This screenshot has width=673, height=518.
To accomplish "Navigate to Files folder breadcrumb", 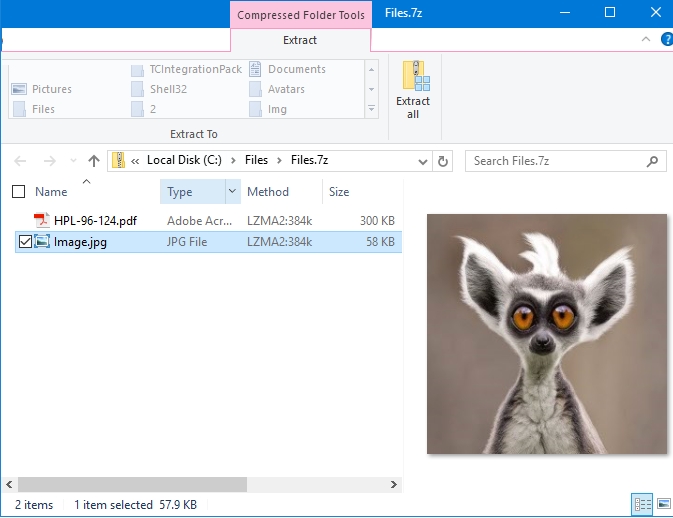I will [x=256, y=160].
